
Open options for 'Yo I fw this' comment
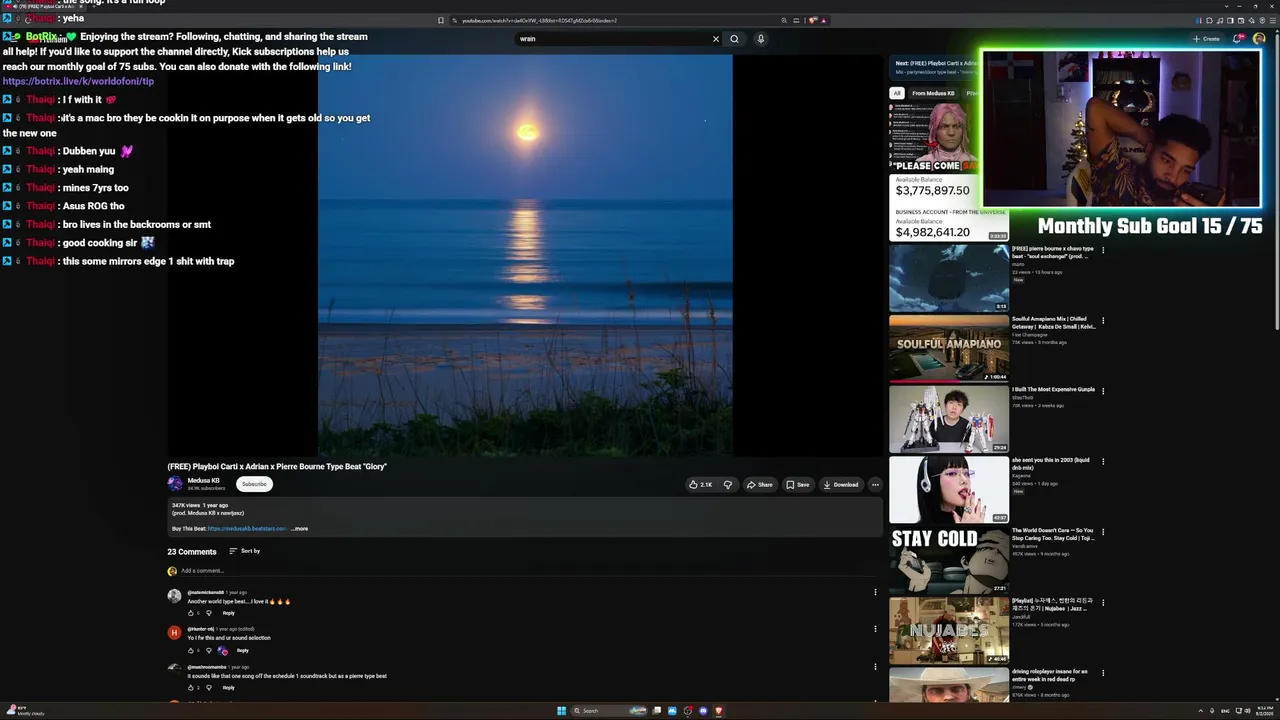click(875, 629)
